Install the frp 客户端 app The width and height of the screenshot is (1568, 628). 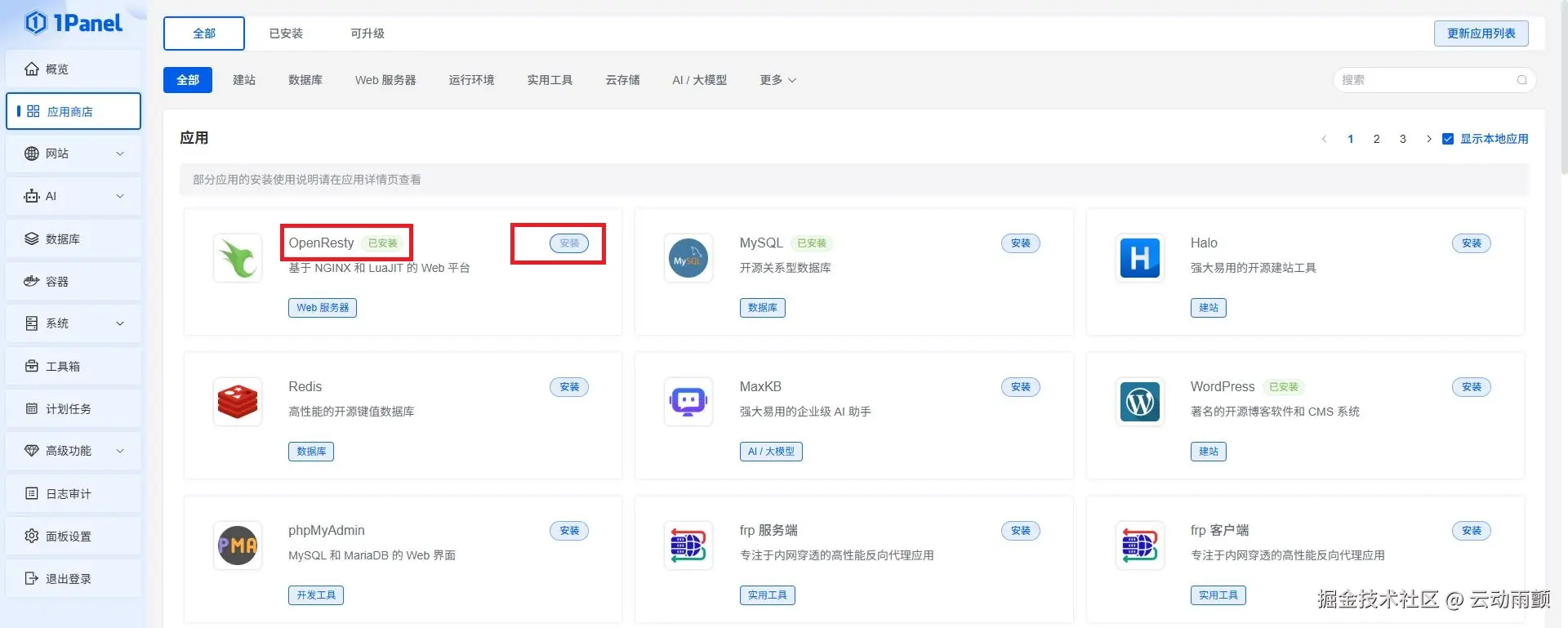click(x=1472, y=531)
